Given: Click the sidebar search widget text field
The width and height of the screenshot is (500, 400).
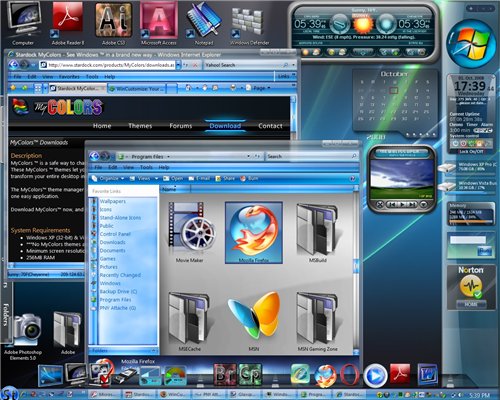Looking at the screenshot, I should (x=467, y=240).
